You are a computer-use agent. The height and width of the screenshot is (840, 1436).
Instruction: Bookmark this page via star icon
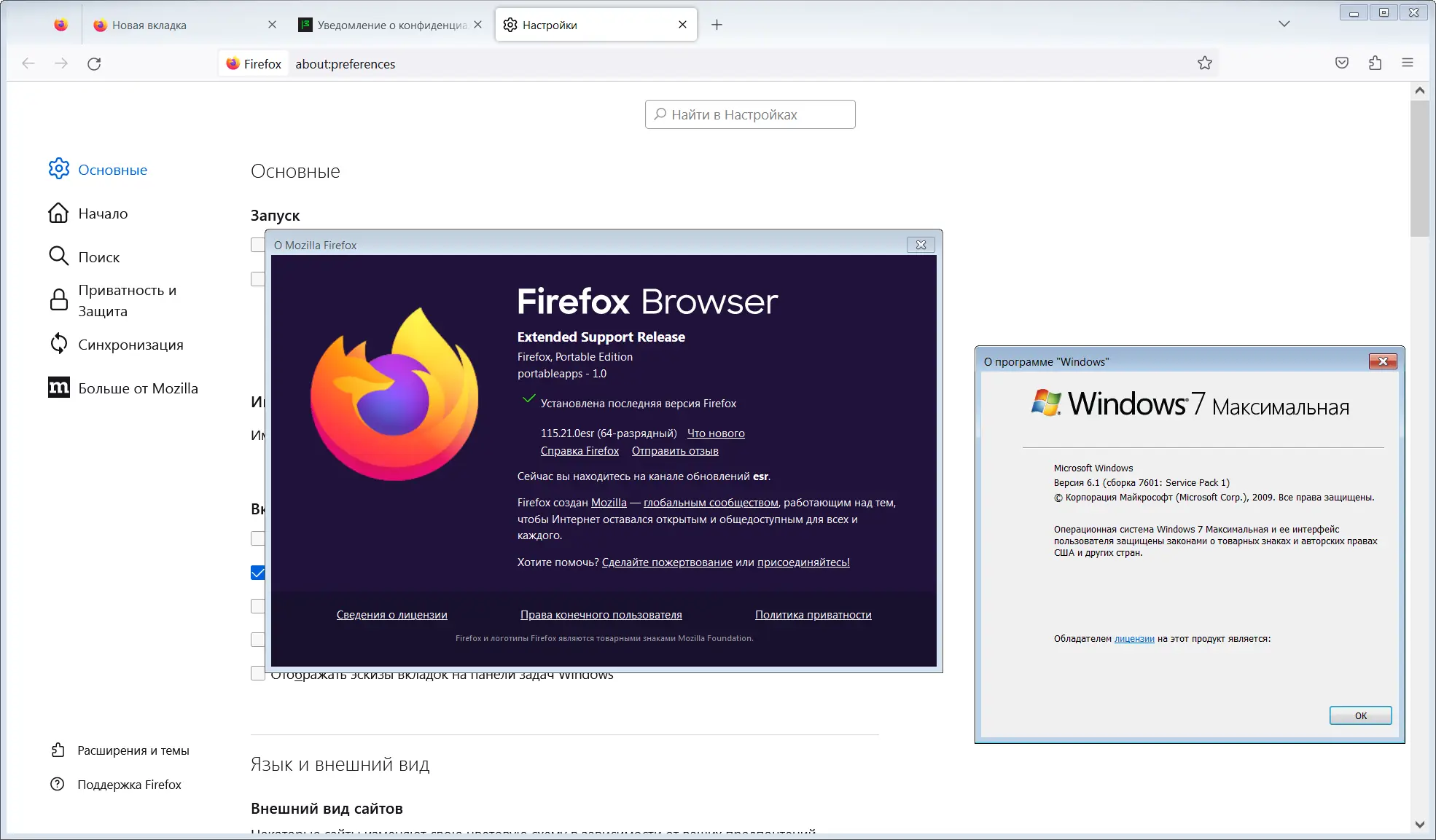[1205, 63]
